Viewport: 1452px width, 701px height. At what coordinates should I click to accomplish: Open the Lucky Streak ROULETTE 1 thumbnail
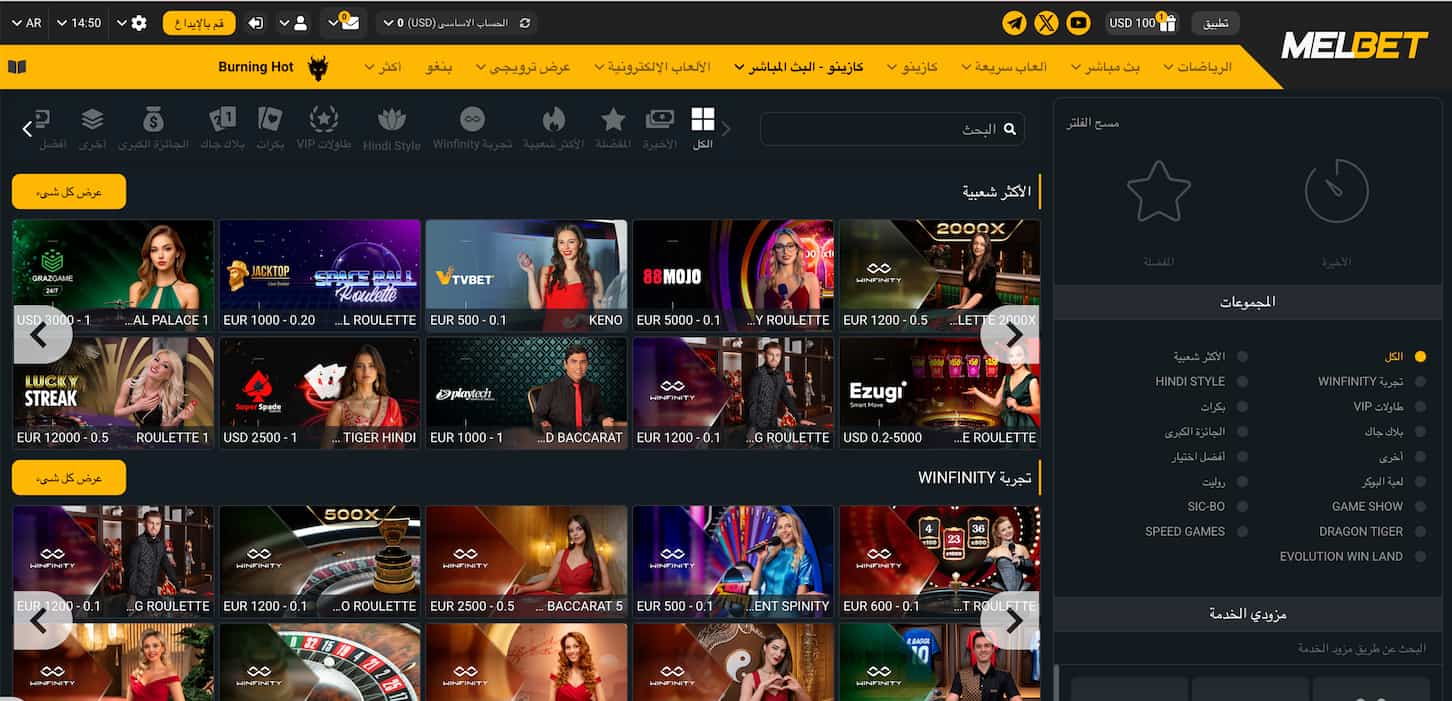click(113, 392)
